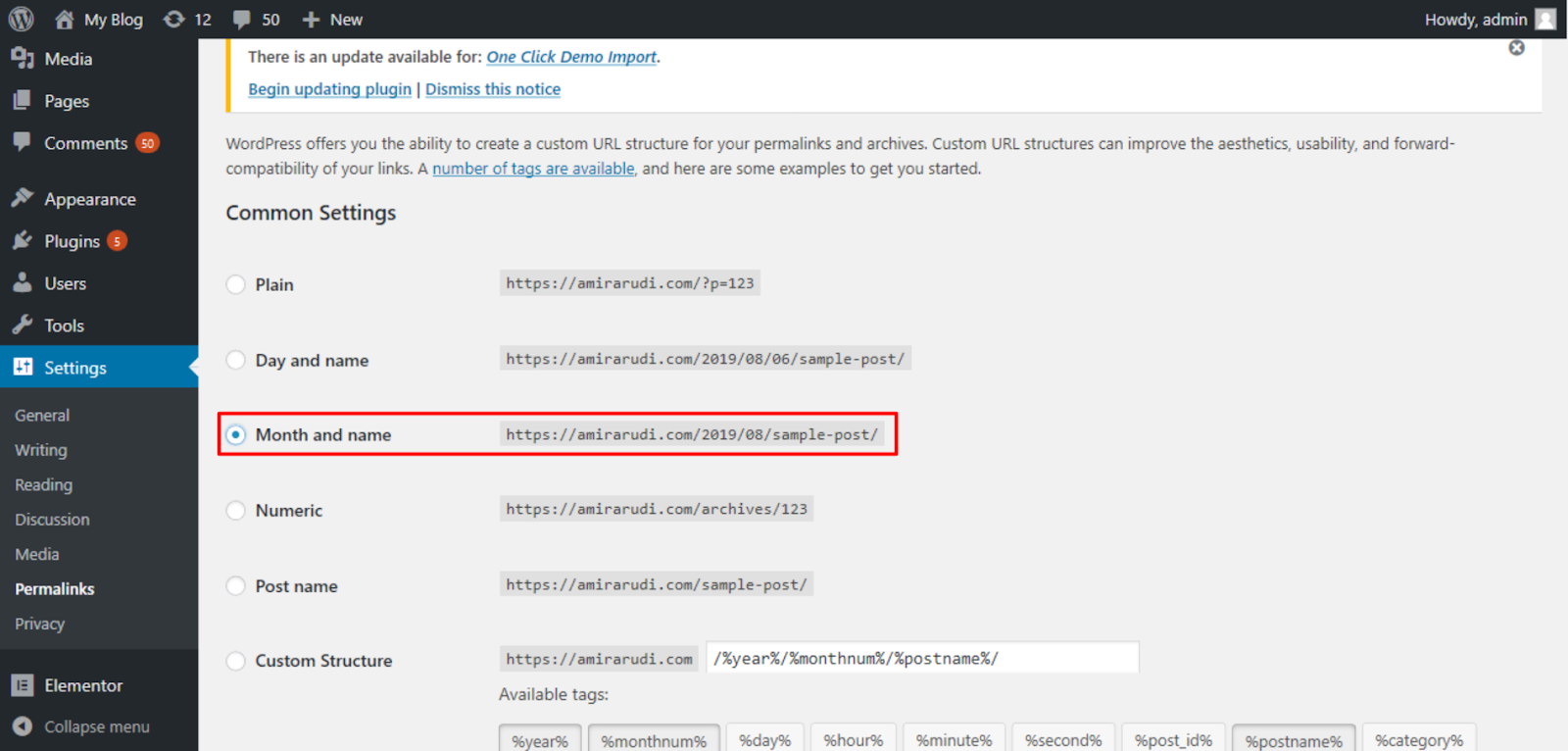The height and width of the screenshot is (751, 1568).
Task: Click the custom structure text field
Action: (921, 658)
